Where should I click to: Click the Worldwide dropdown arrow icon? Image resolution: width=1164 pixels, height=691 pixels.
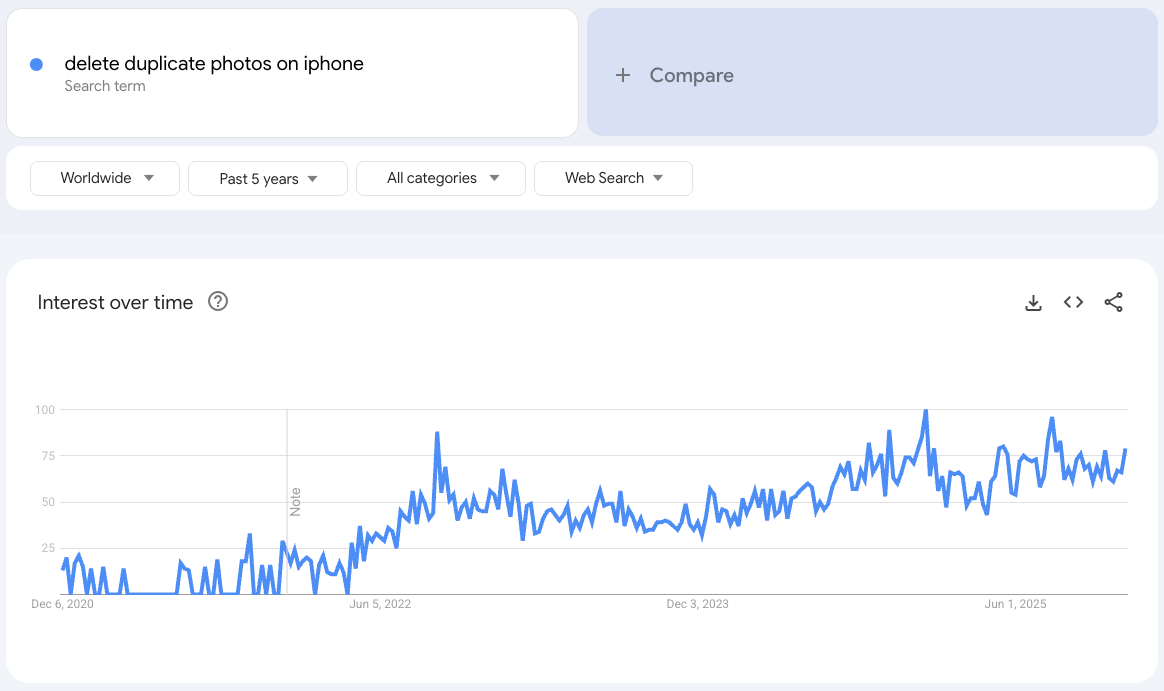(150, 178)
